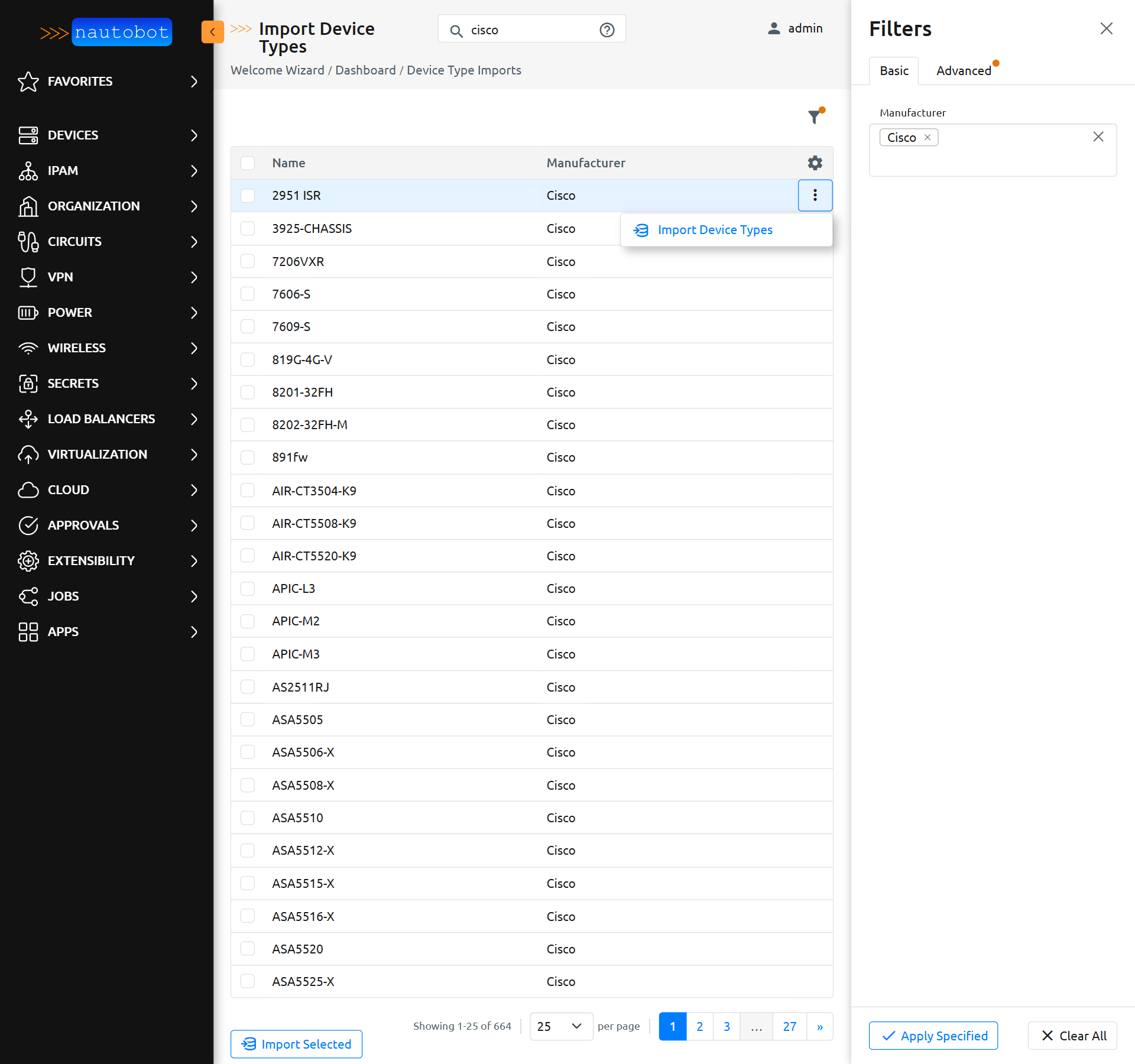Click the search help question mark icon
The height and width of the screenshot is (1064, 1135).
coord(607,30)
